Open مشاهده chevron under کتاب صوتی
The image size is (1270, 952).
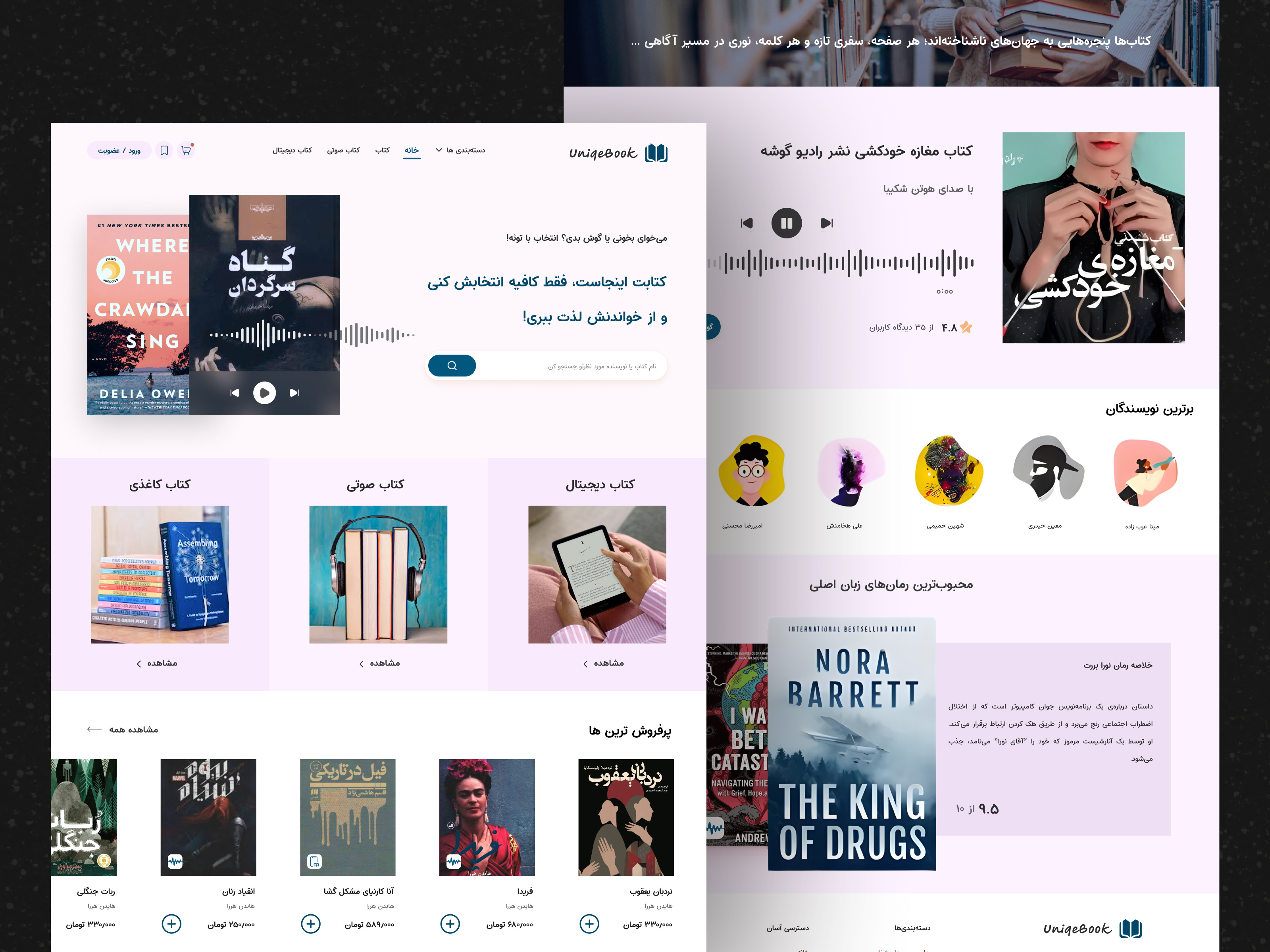pyautogui.click(x=379, y=663)
